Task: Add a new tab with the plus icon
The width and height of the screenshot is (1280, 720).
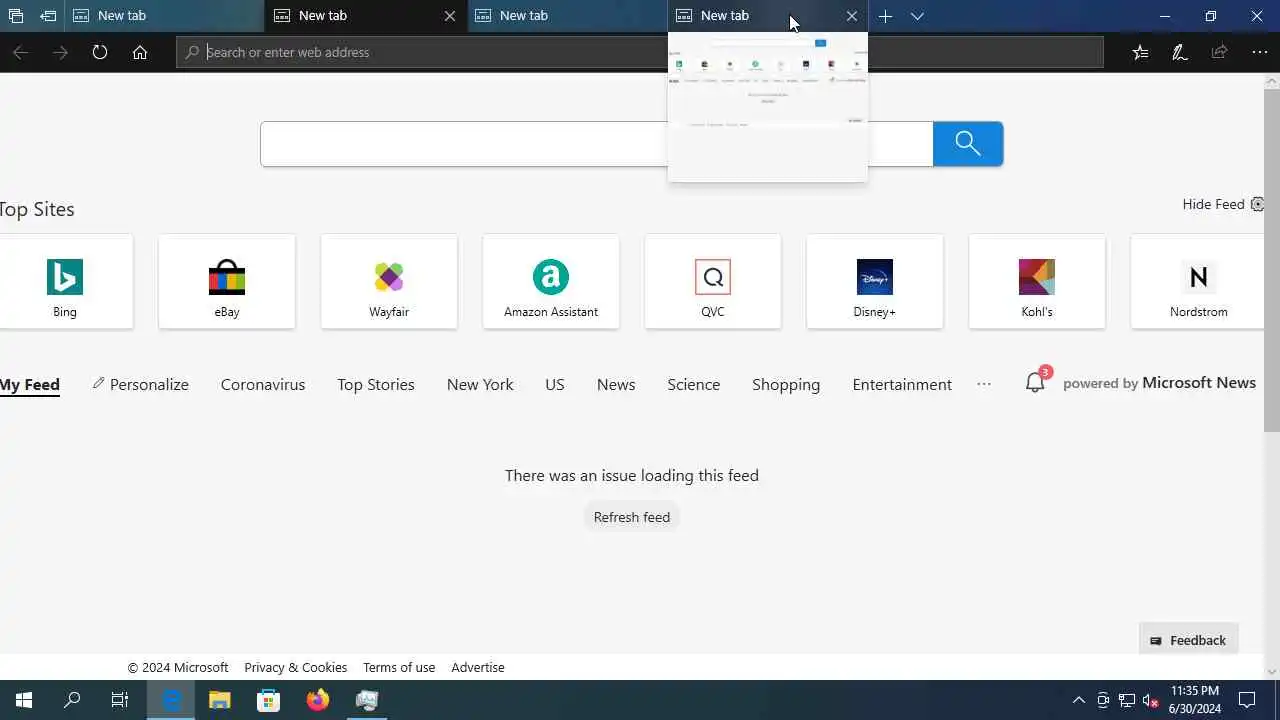Action: pyautogui.click(x=885, y=16)
